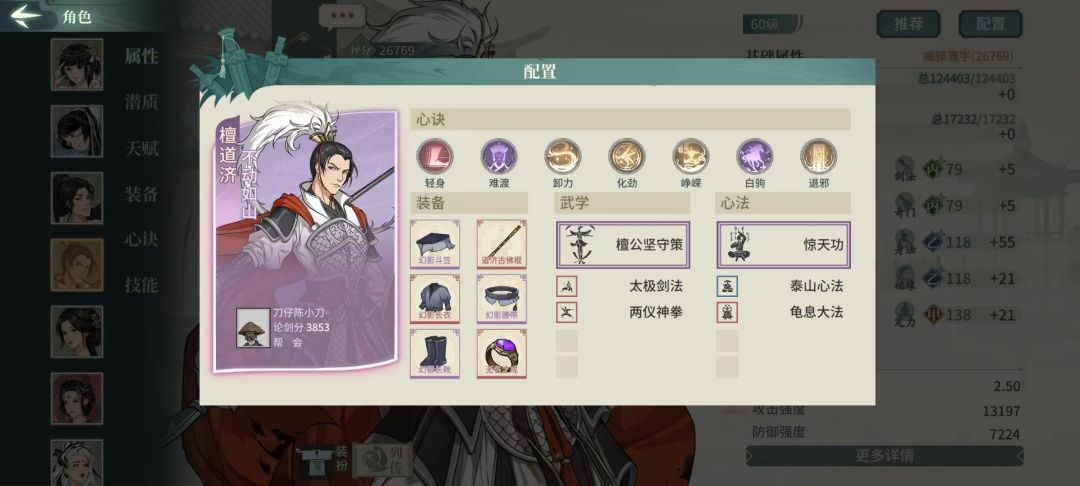The width and height of the screenshot is (1080, 486).
Task: Click the 退邪 skill icon
Action: (x=819, y=156)
